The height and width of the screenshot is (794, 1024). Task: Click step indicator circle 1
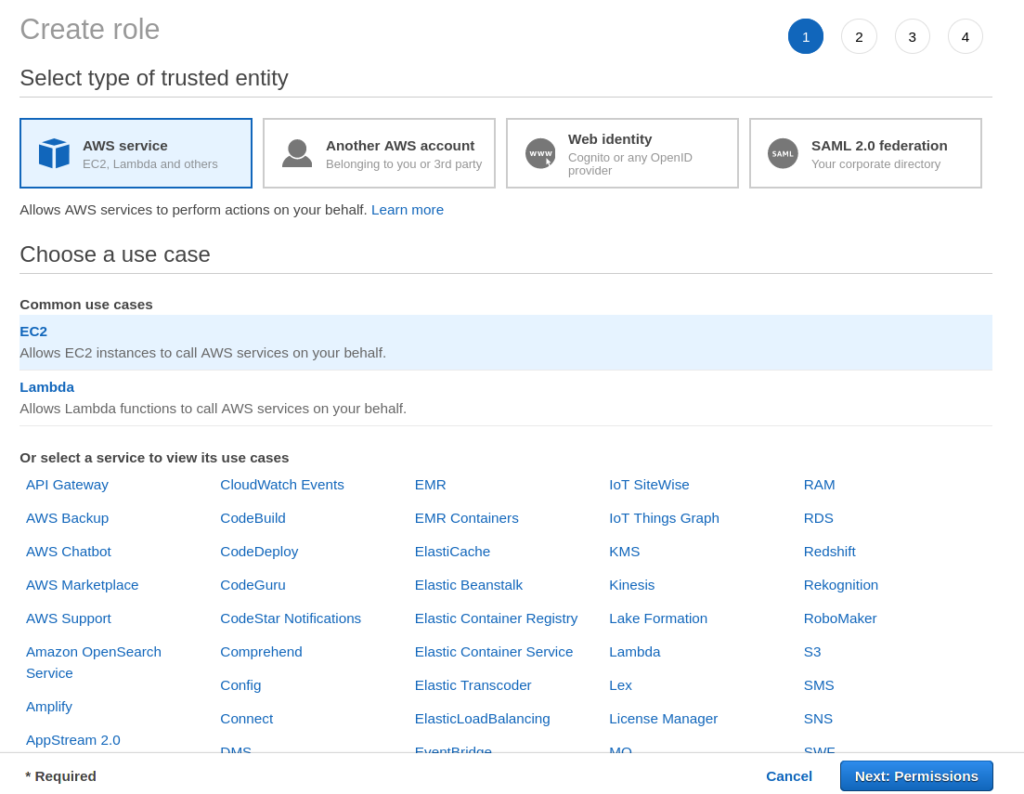806,36
